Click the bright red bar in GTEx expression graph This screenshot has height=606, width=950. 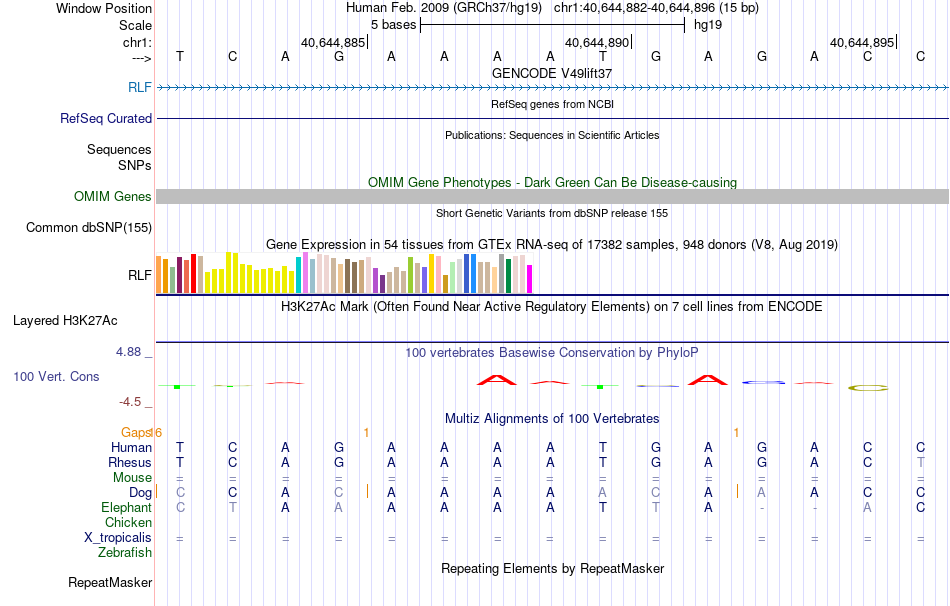[193, 273]
